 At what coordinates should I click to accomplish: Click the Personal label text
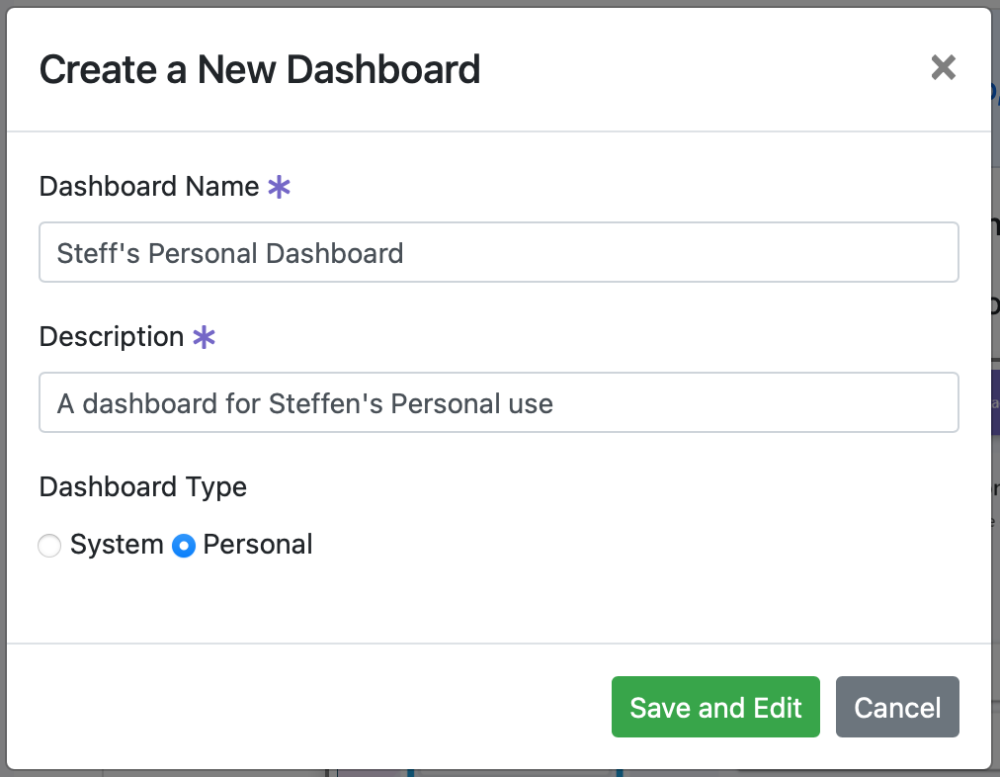(258, 545)
